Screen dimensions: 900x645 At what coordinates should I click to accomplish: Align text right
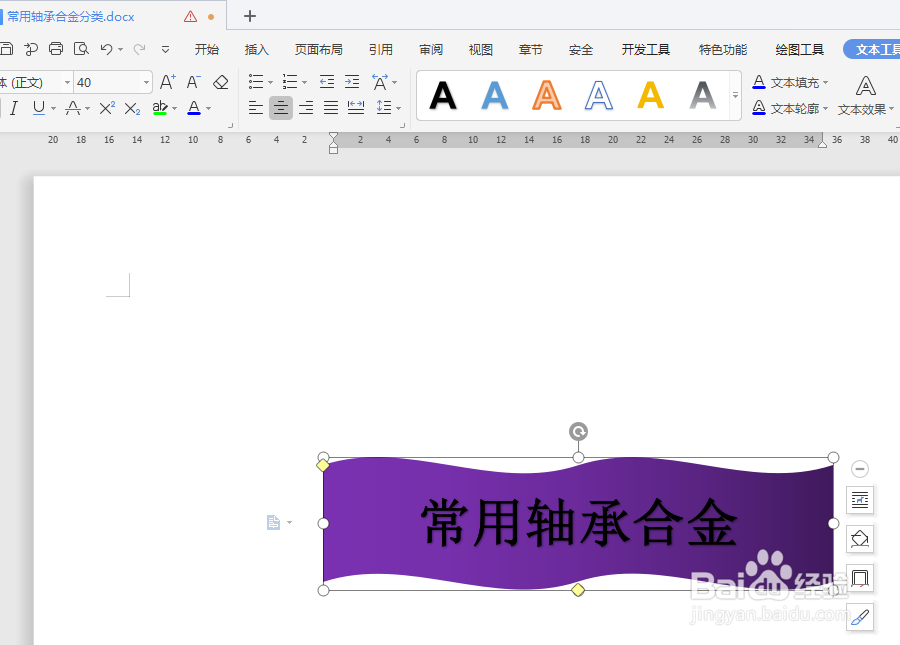[x=306, y=108]
